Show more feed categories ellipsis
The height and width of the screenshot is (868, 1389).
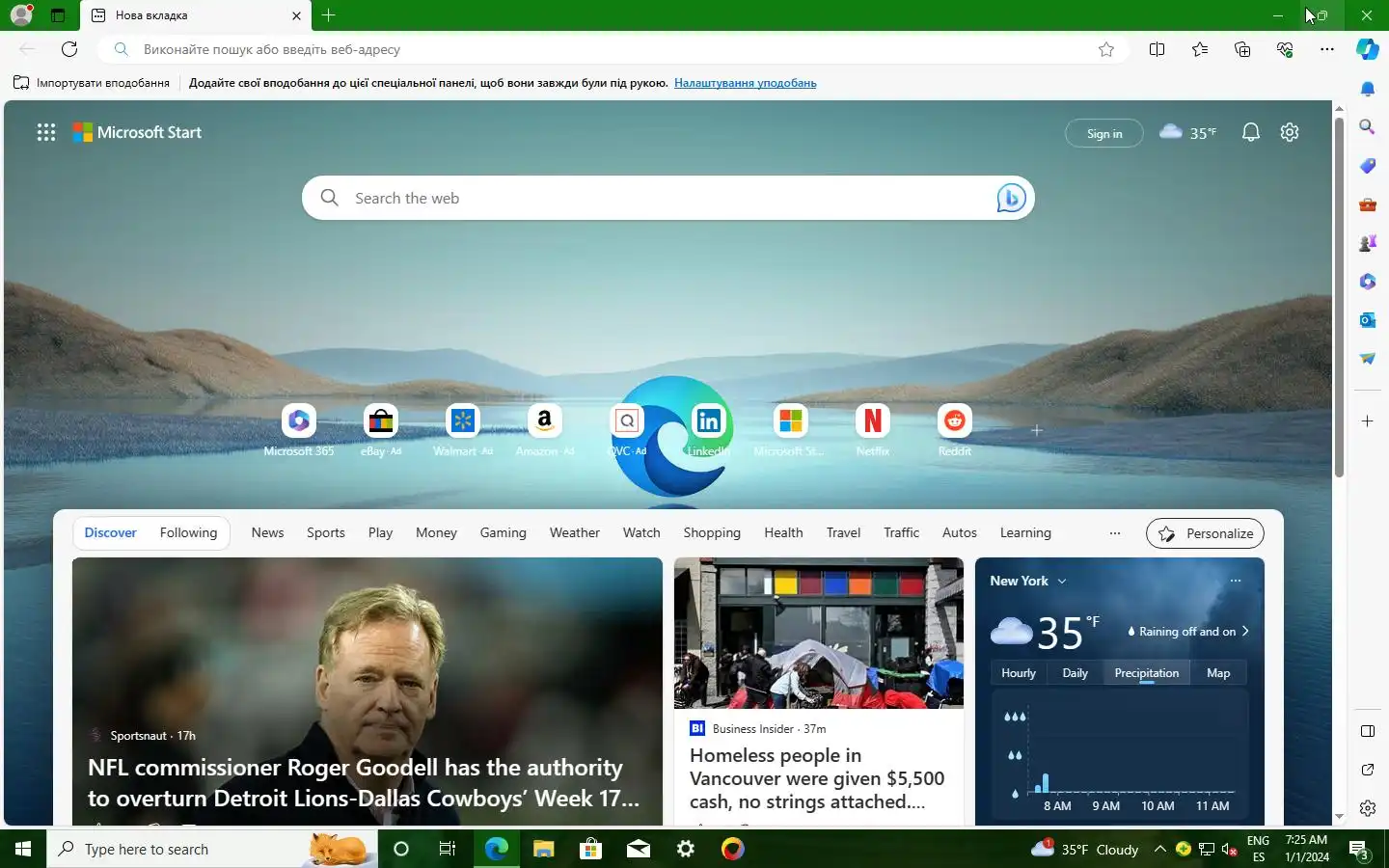coord(1115,533)
